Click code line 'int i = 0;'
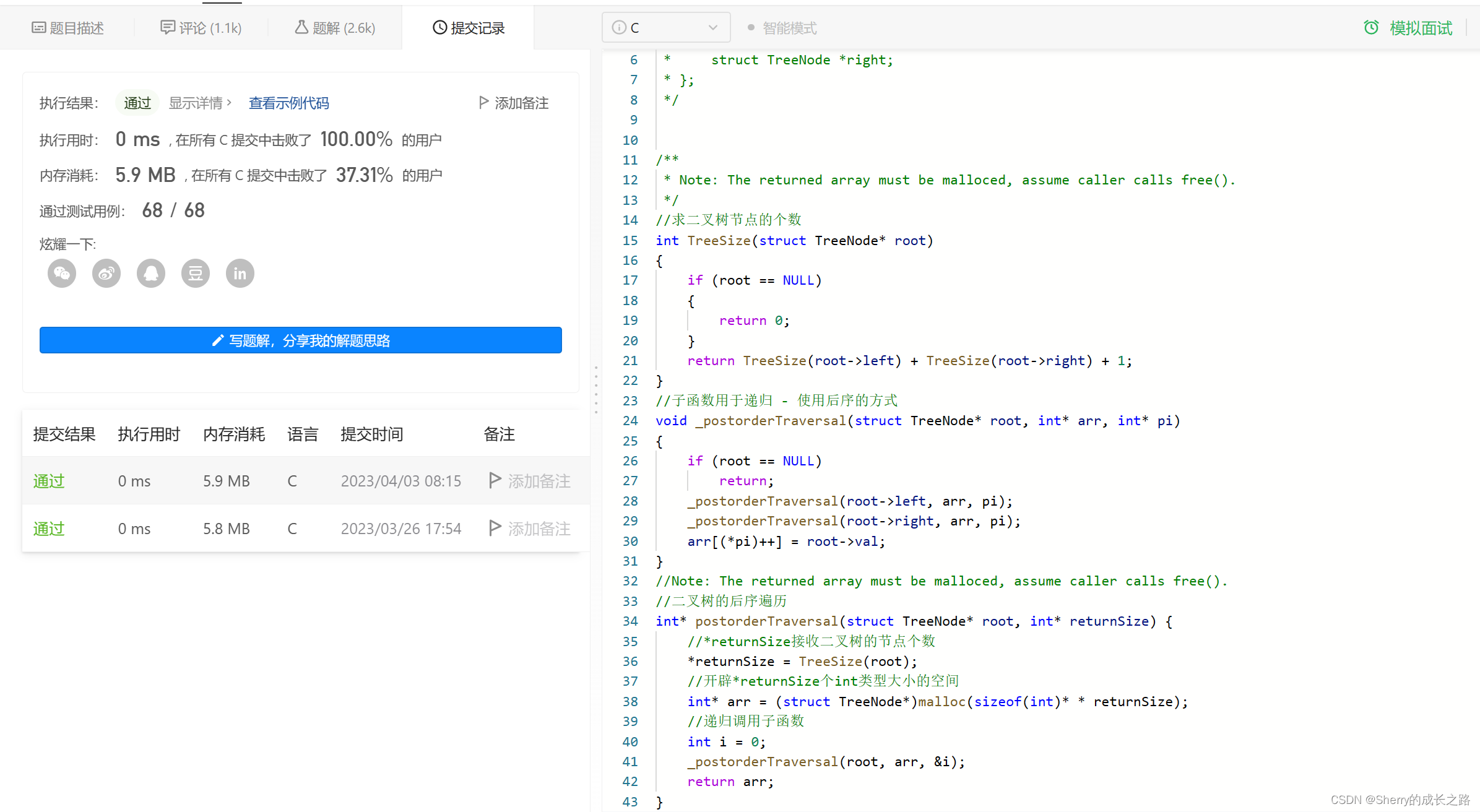 tap(727, 742)
